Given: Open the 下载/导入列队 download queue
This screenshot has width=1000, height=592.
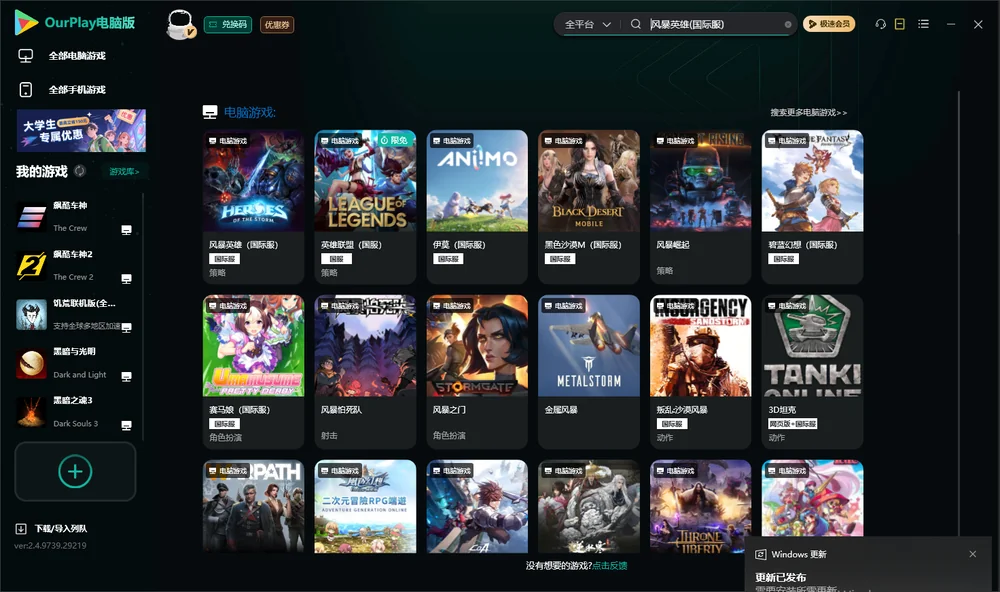Looking at the screenshot, I should click(x=51, y=528).
